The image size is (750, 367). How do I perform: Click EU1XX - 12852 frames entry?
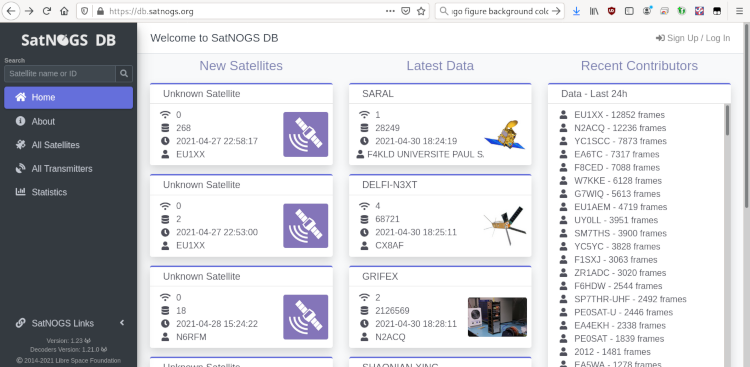click(x=619, y=115)
